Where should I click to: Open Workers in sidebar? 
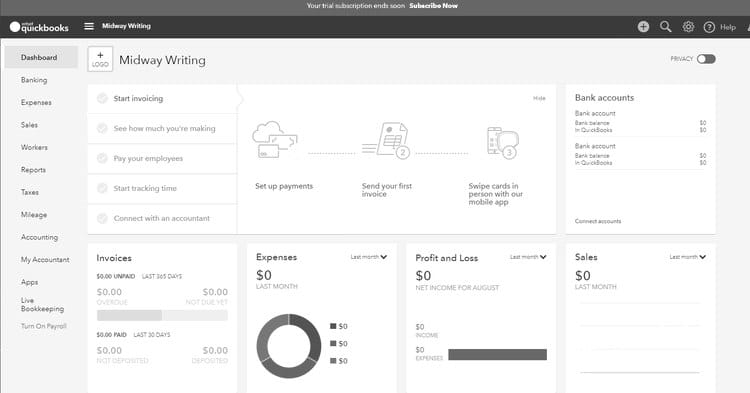pyautogui.click(x=34, y=147)
